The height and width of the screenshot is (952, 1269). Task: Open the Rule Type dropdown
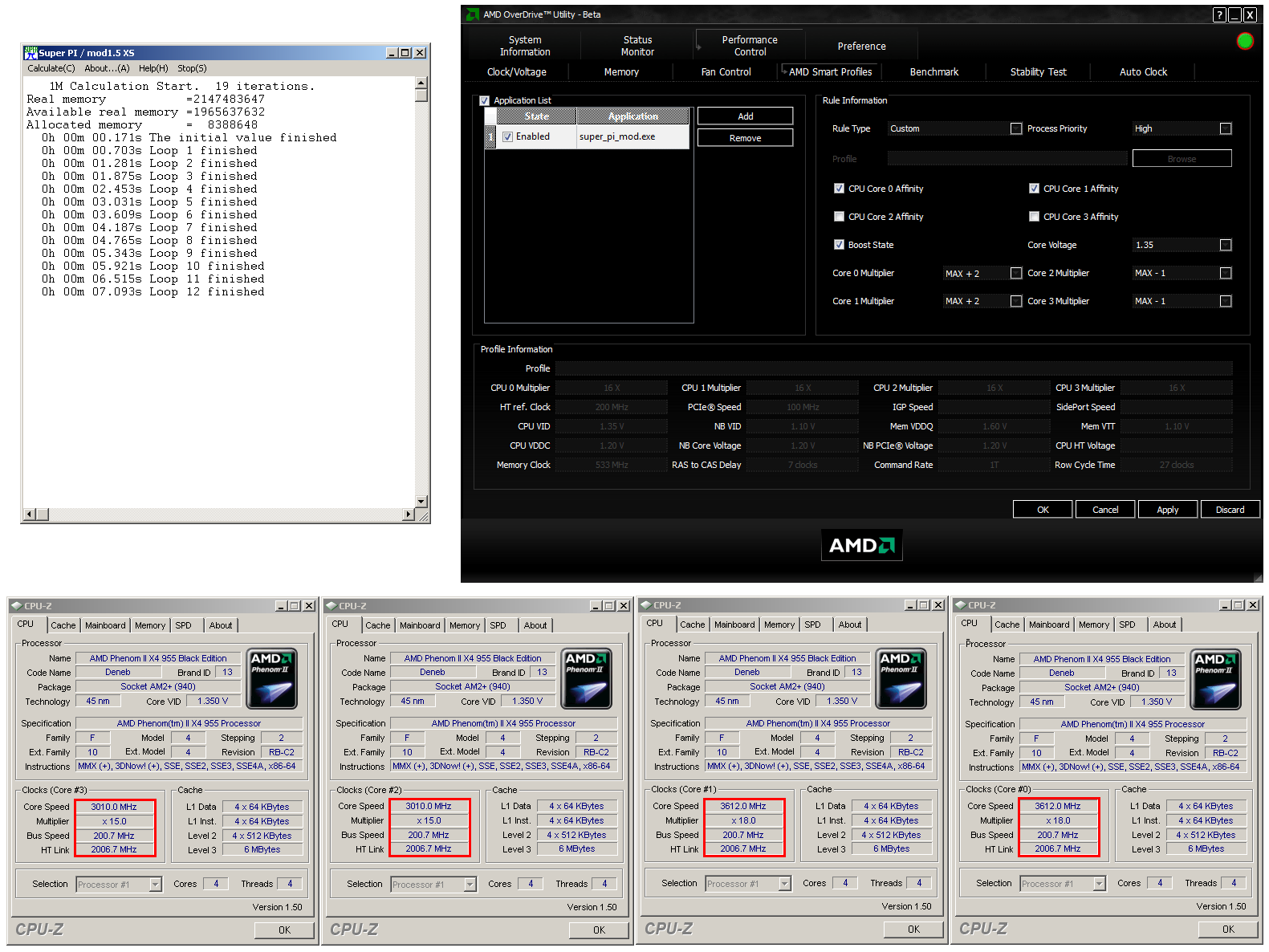tap(1016, 128)
